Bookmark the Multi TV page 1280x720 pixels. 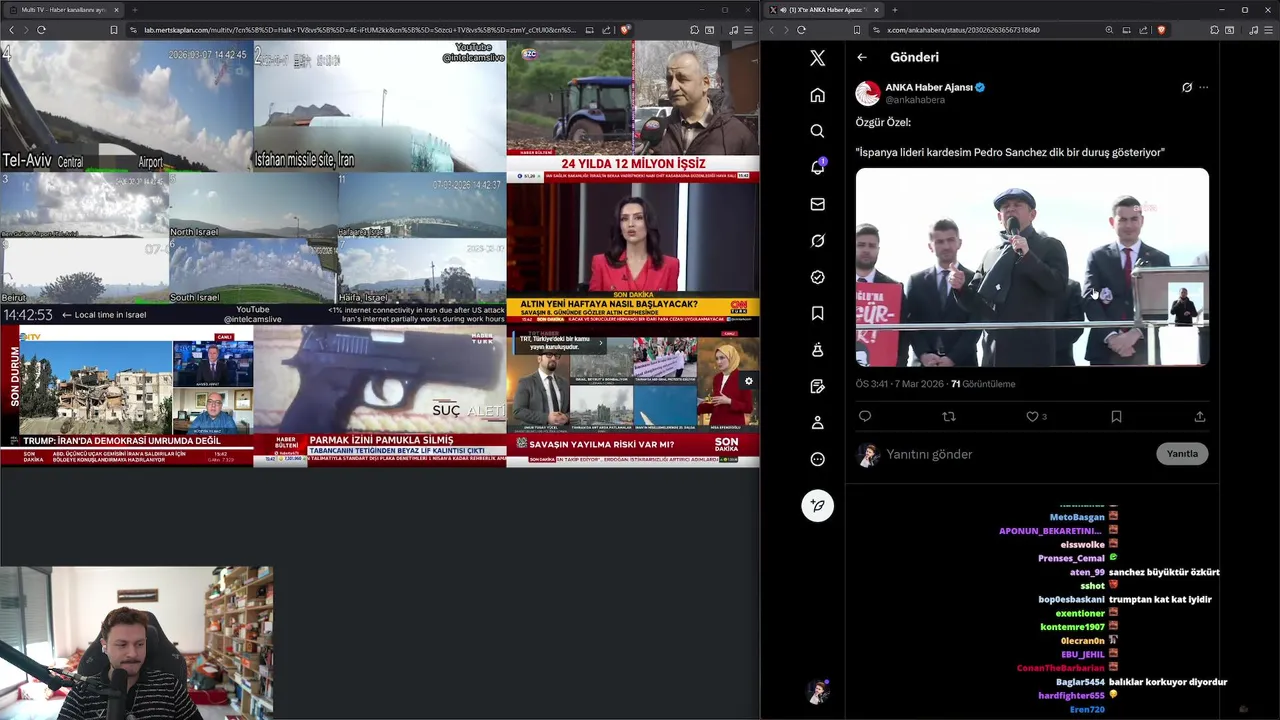pos(114,30)
